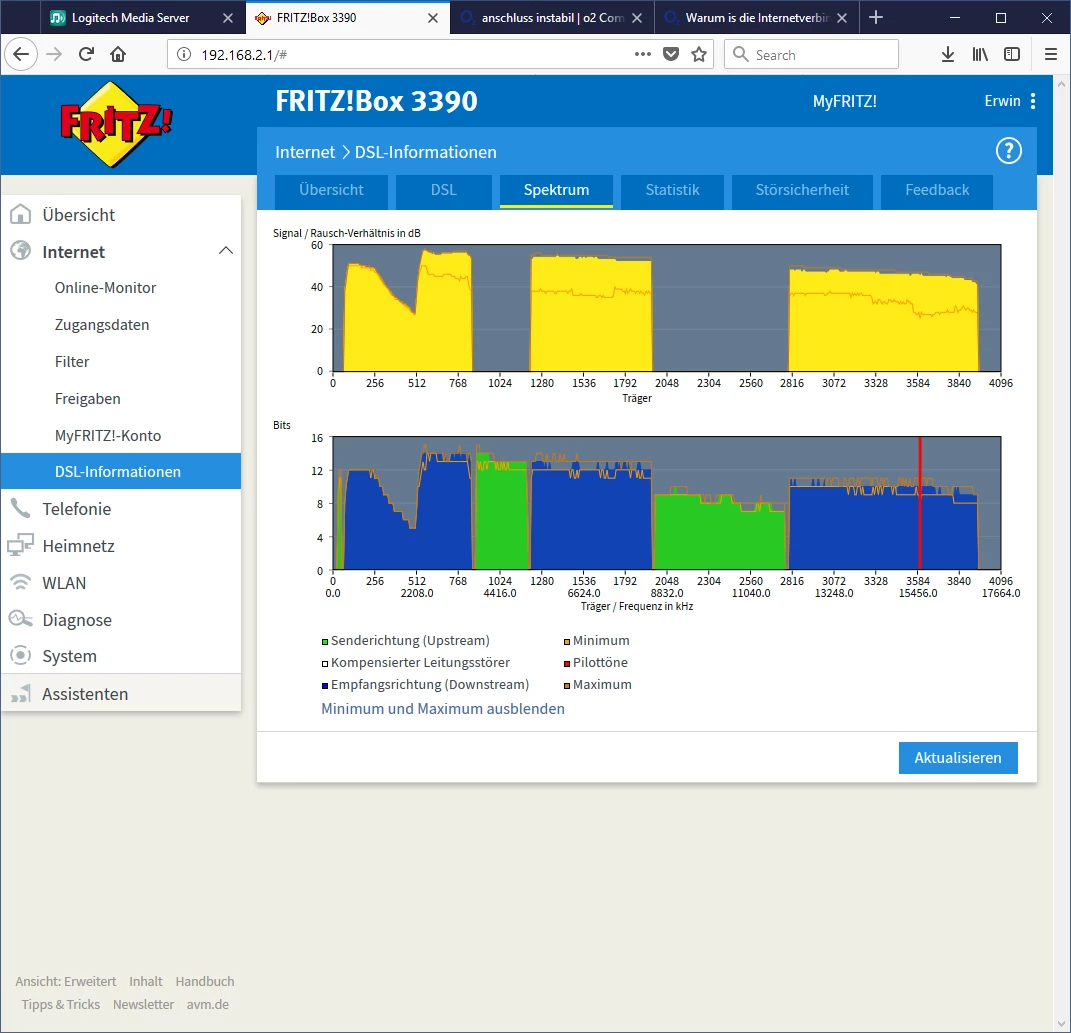
Task: Open a new browser tab with plus
Action: 876,18
